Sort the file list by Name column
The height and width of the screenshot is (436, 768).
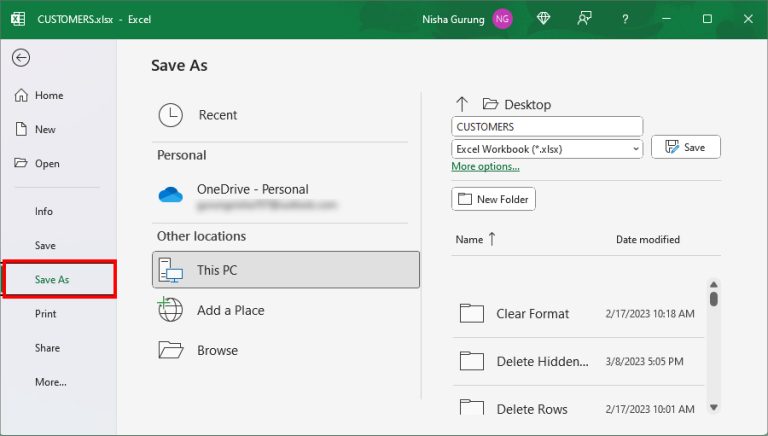469,240
